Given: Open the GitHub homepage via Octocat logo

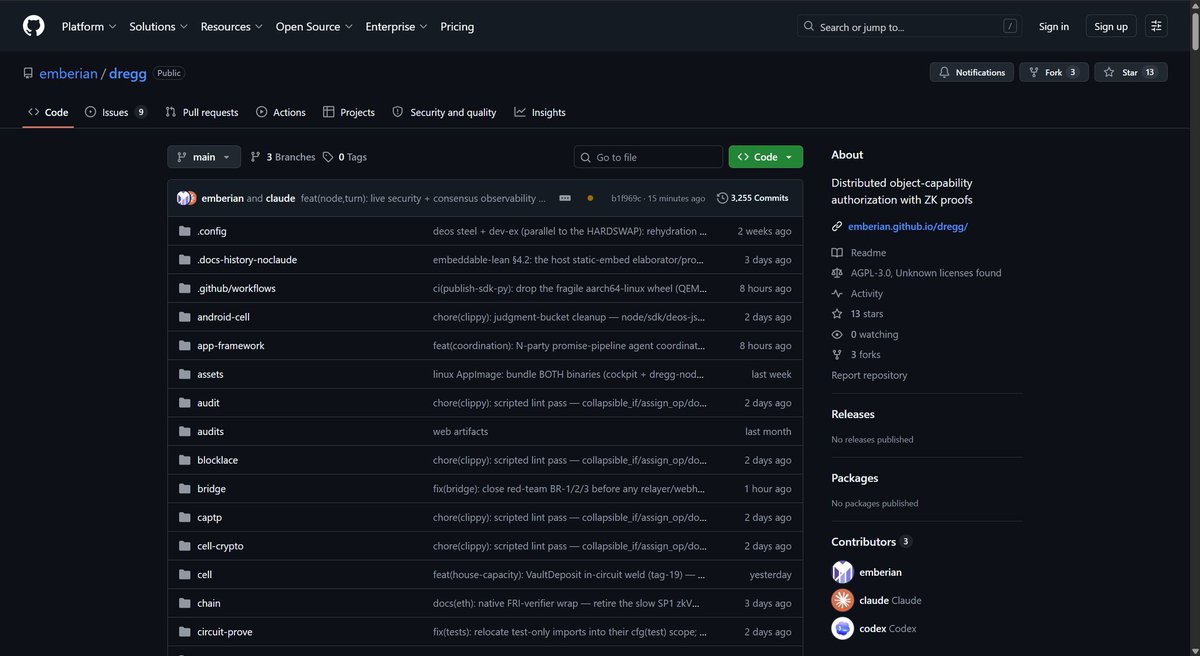Looking at the screenshot, I should 33,26.
